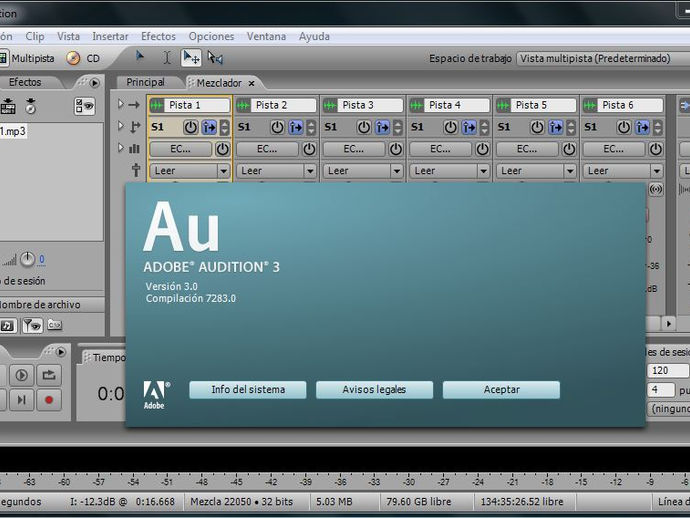Screen dimensions: 690x518
Task: Select the Scrub tool in toolbar
Action: click(215, 58)
